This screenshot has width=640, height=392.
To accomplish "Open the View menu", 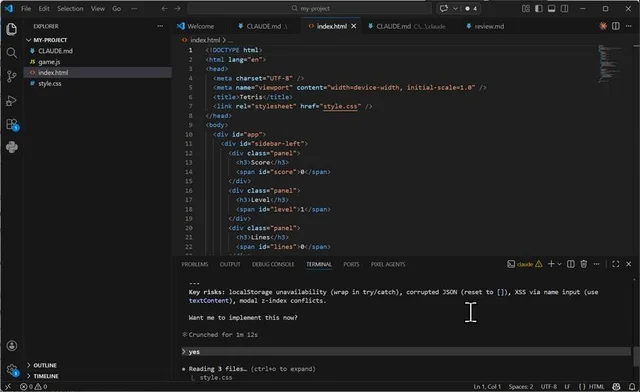I will [x=98, y=9].
